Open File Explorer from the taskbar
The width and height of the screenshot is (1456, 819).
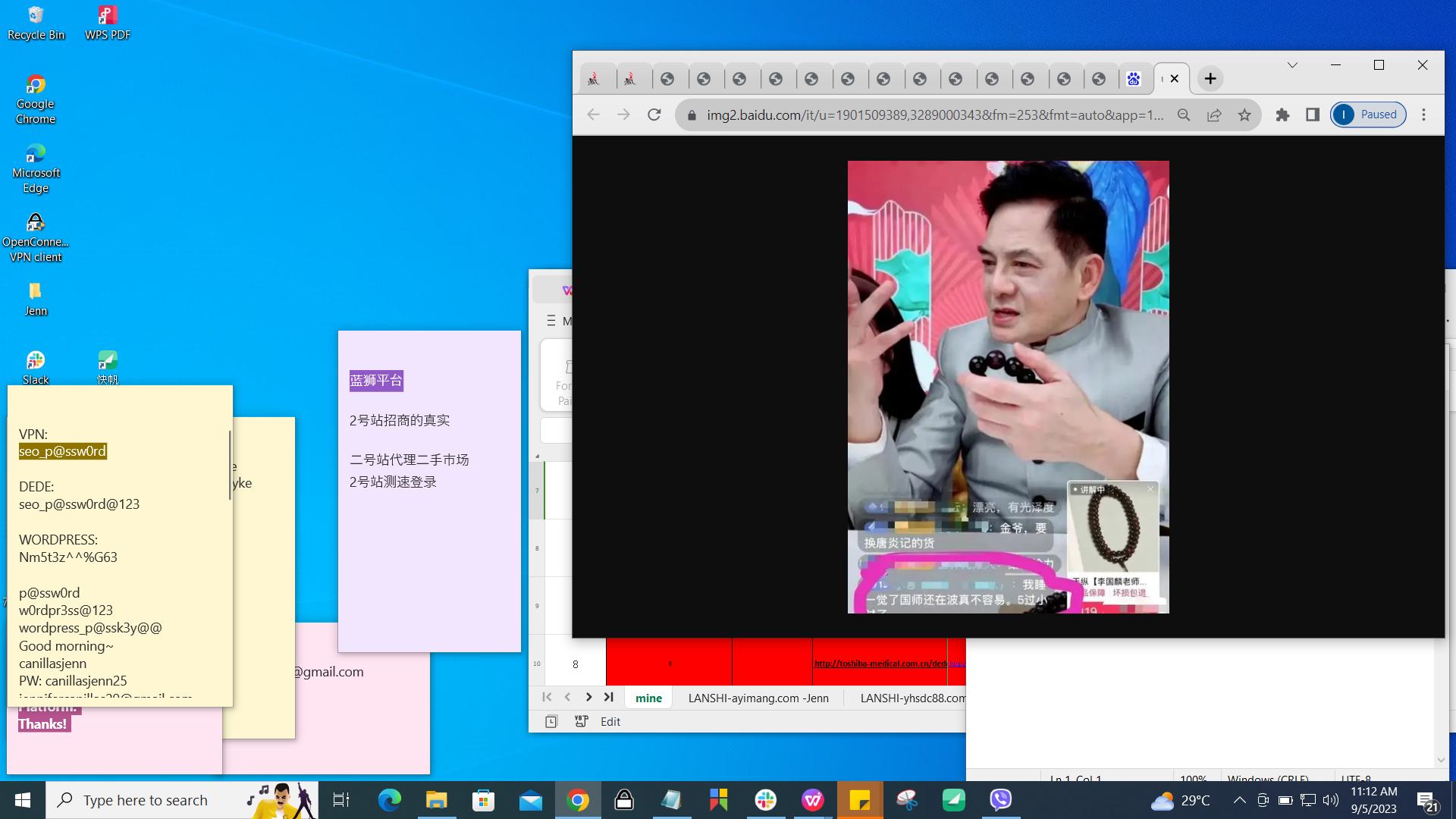[436, 800]
